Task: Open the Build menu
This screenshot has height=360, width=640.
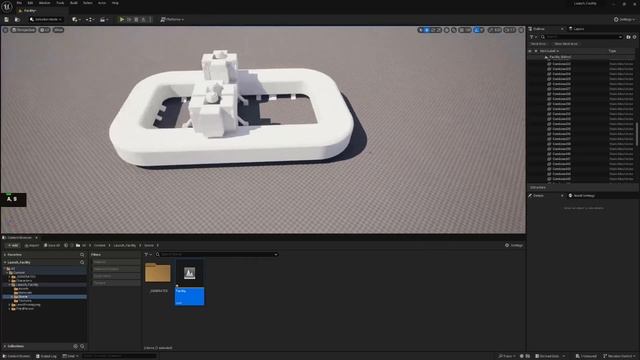Action: (x=74, y=3)
